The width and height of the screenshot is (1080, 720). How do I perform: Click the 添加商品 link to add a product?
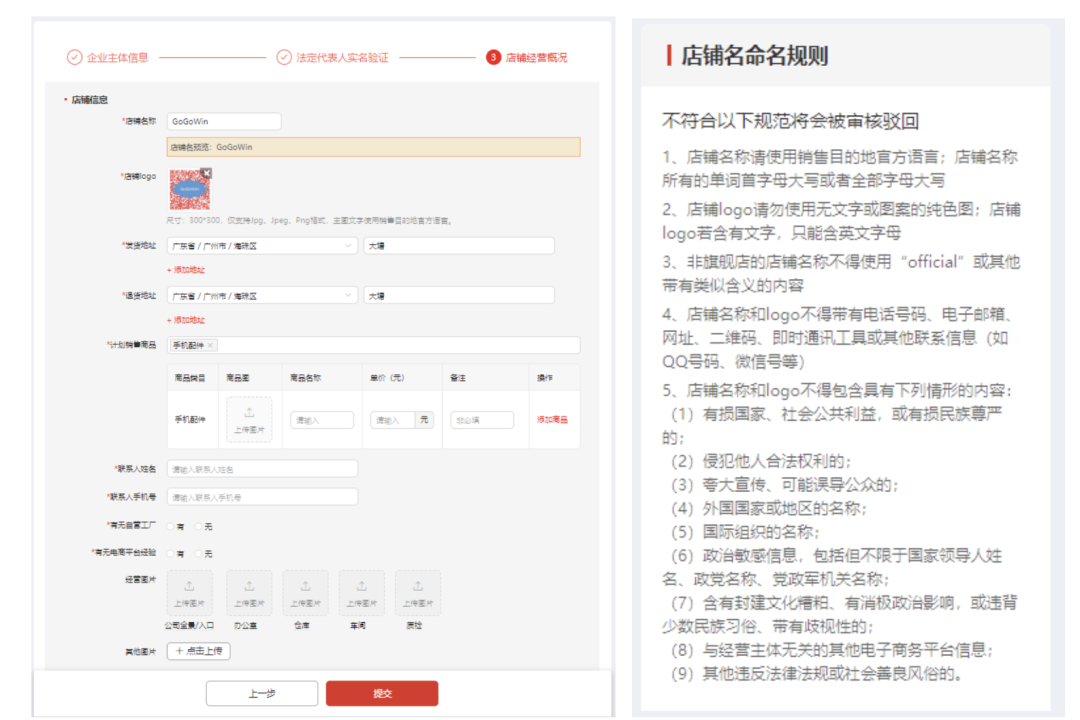pos(553,419)
